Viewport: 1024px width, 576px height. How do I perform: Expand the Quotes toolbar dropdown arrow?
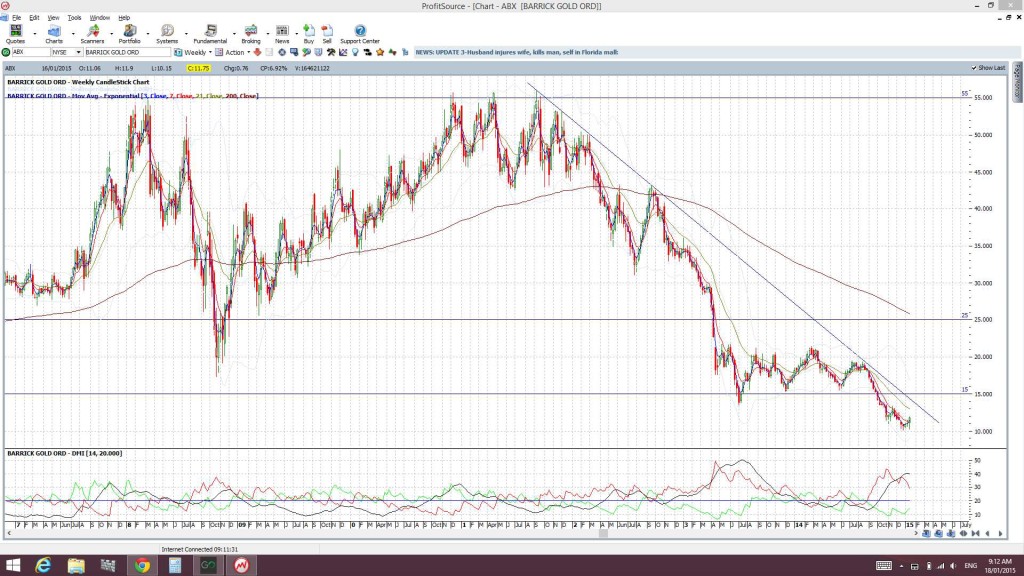35,33
